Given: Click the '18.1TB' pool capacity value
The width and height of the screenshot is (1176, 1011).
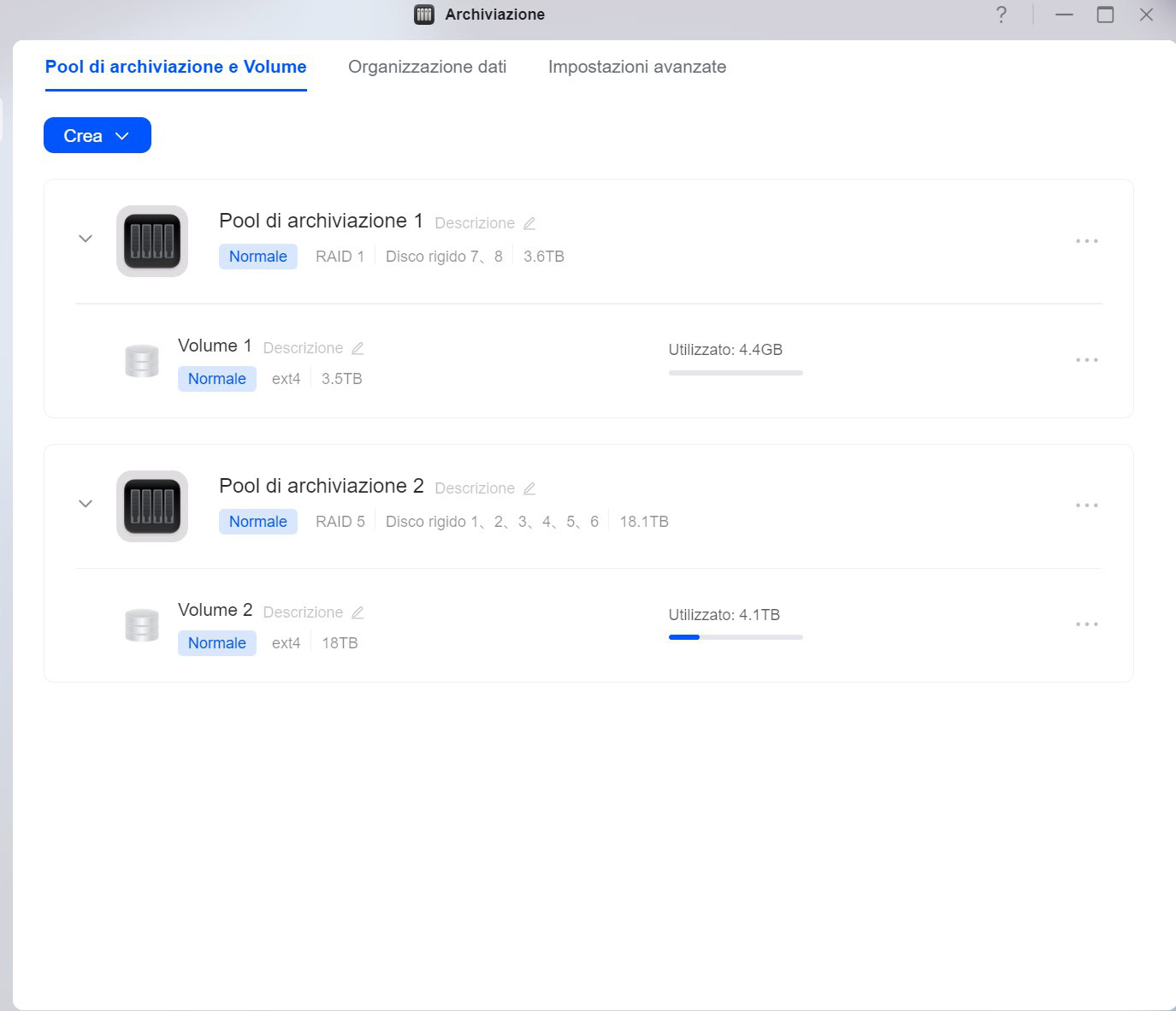Looking at the screenshot, I should [644, 522].
